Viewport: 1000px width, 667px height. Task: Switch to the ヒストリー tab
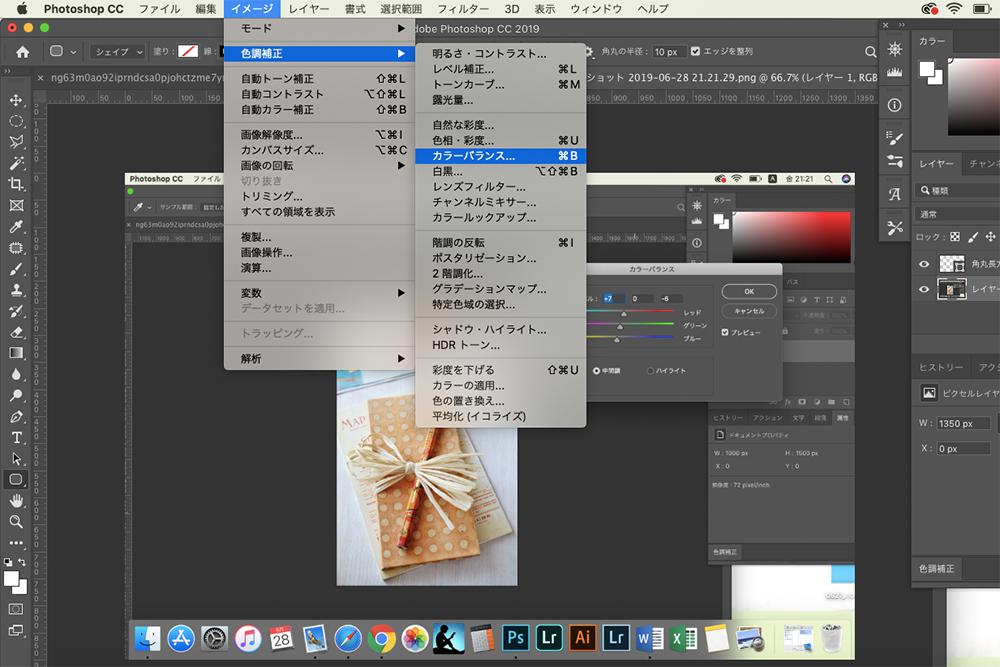[x=941, y=367]
